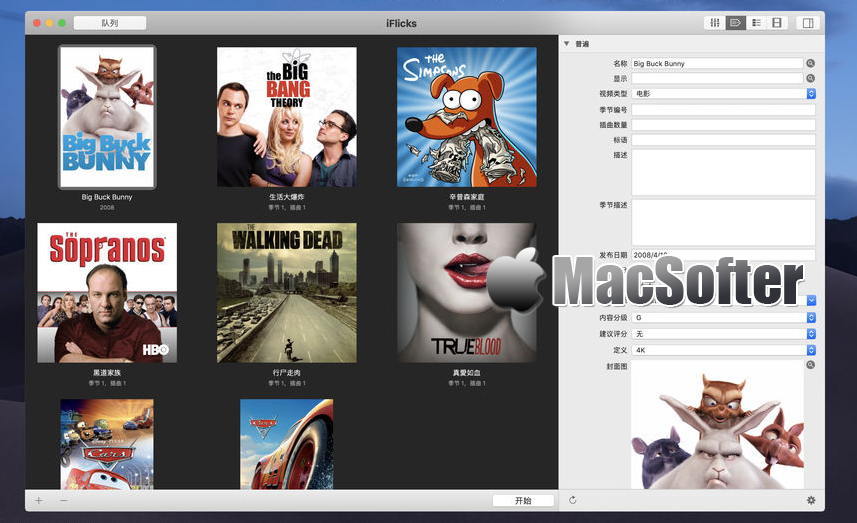This screenshot has height=523, width=857.
Task: Click the 发布日期 date field
Action: click(x=724, y=255)
